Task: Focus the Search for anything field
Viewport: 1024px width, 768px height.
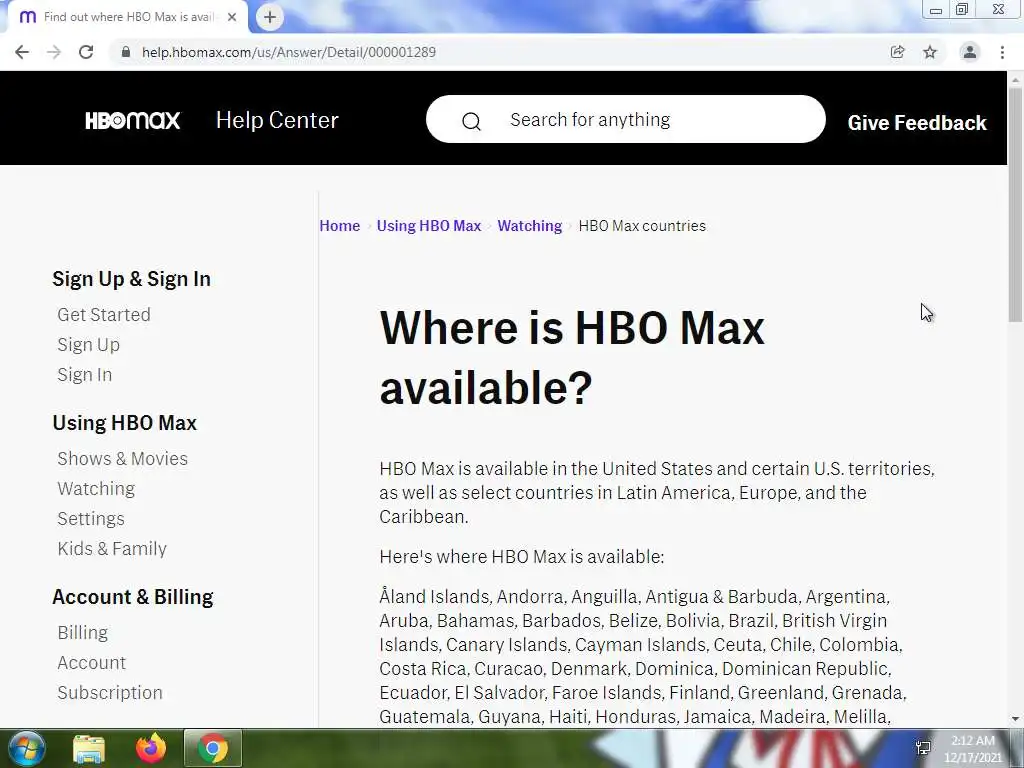Action: tap(626, 120)
